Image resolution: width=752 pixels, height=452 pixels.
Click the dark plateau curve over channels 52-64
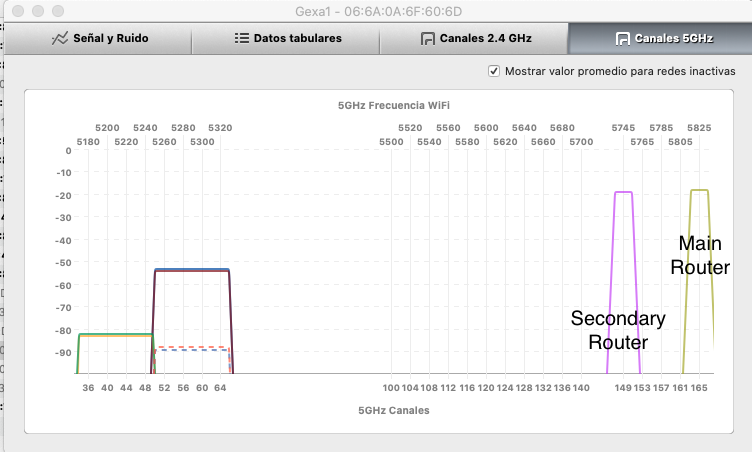click(192, 269)
